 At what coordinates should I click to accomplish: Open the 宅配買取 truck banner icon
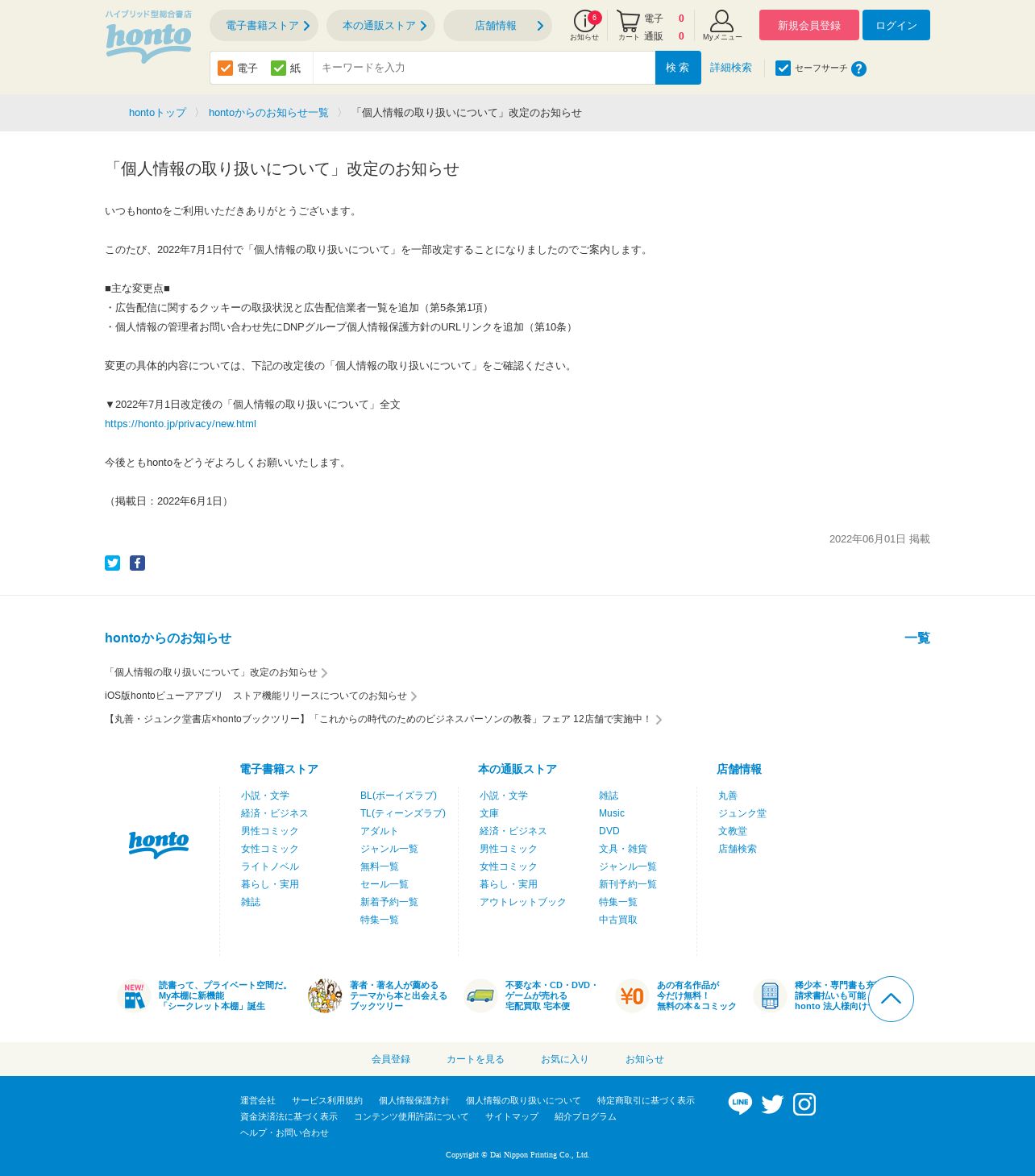click(480, 995)
